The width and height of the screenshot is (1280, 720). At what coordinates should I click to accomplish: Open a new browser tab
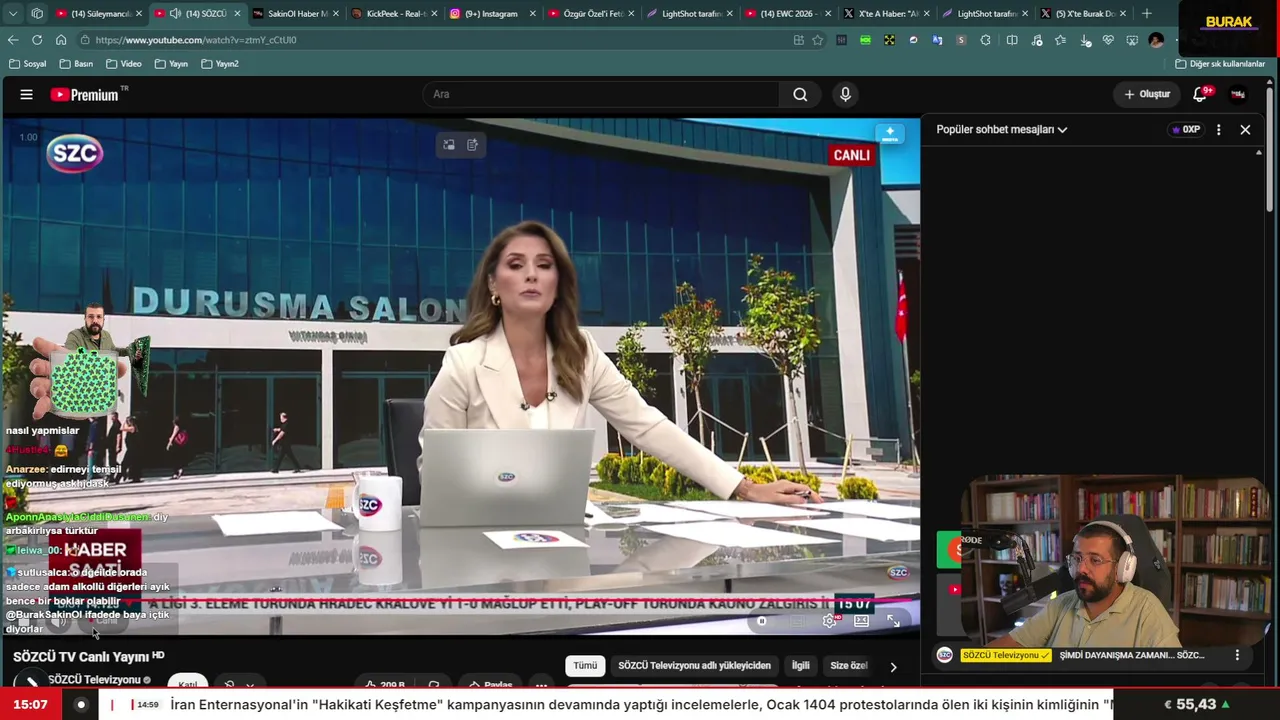click(1147, 14)
